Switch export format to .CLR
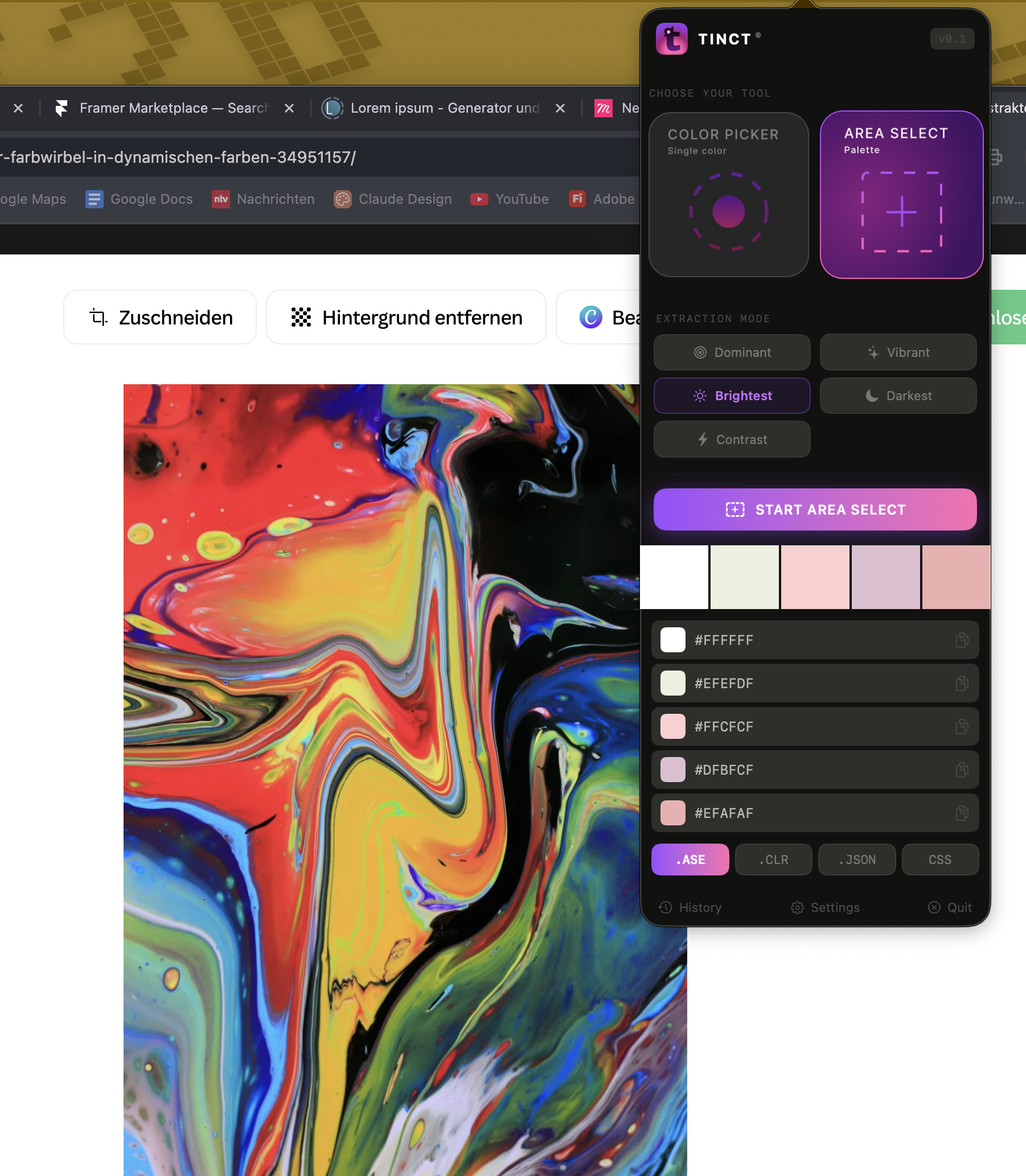This screenshot has height=1176, width=1026. click(x=773, y=859)
